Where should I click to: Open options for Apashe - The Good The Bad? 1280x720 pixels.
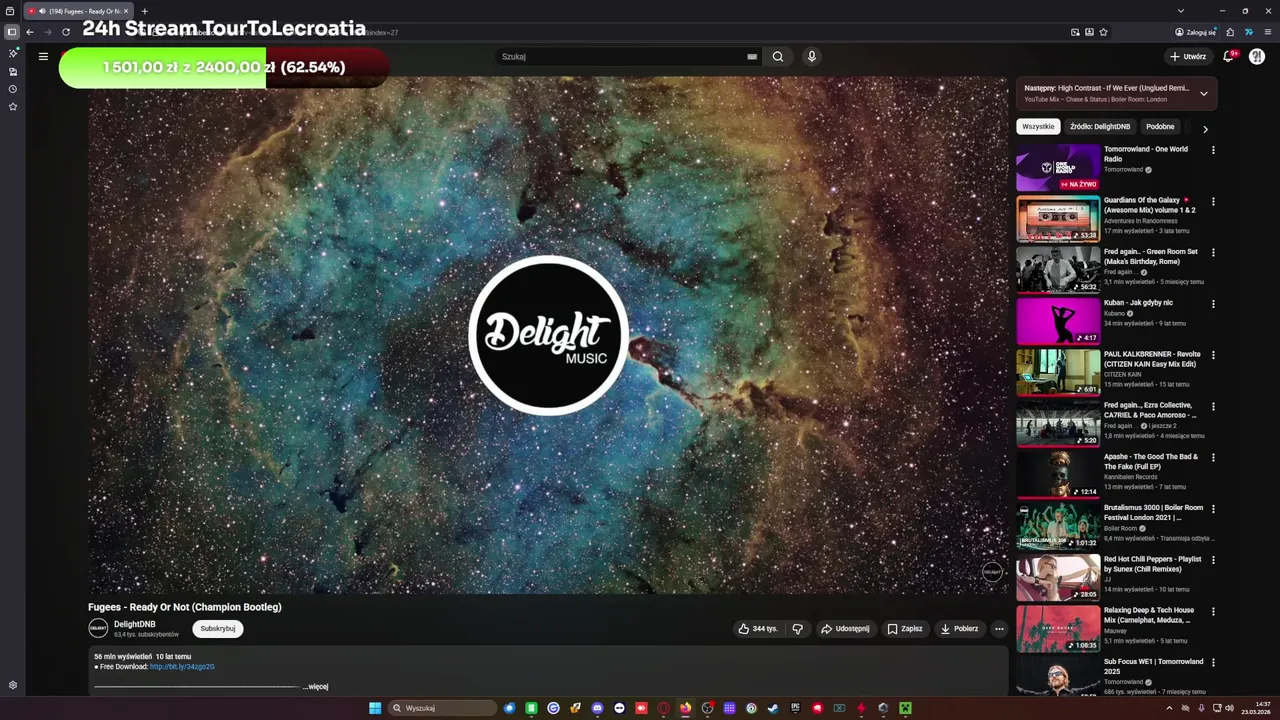pyautogui.click(x=1213, y=458)
